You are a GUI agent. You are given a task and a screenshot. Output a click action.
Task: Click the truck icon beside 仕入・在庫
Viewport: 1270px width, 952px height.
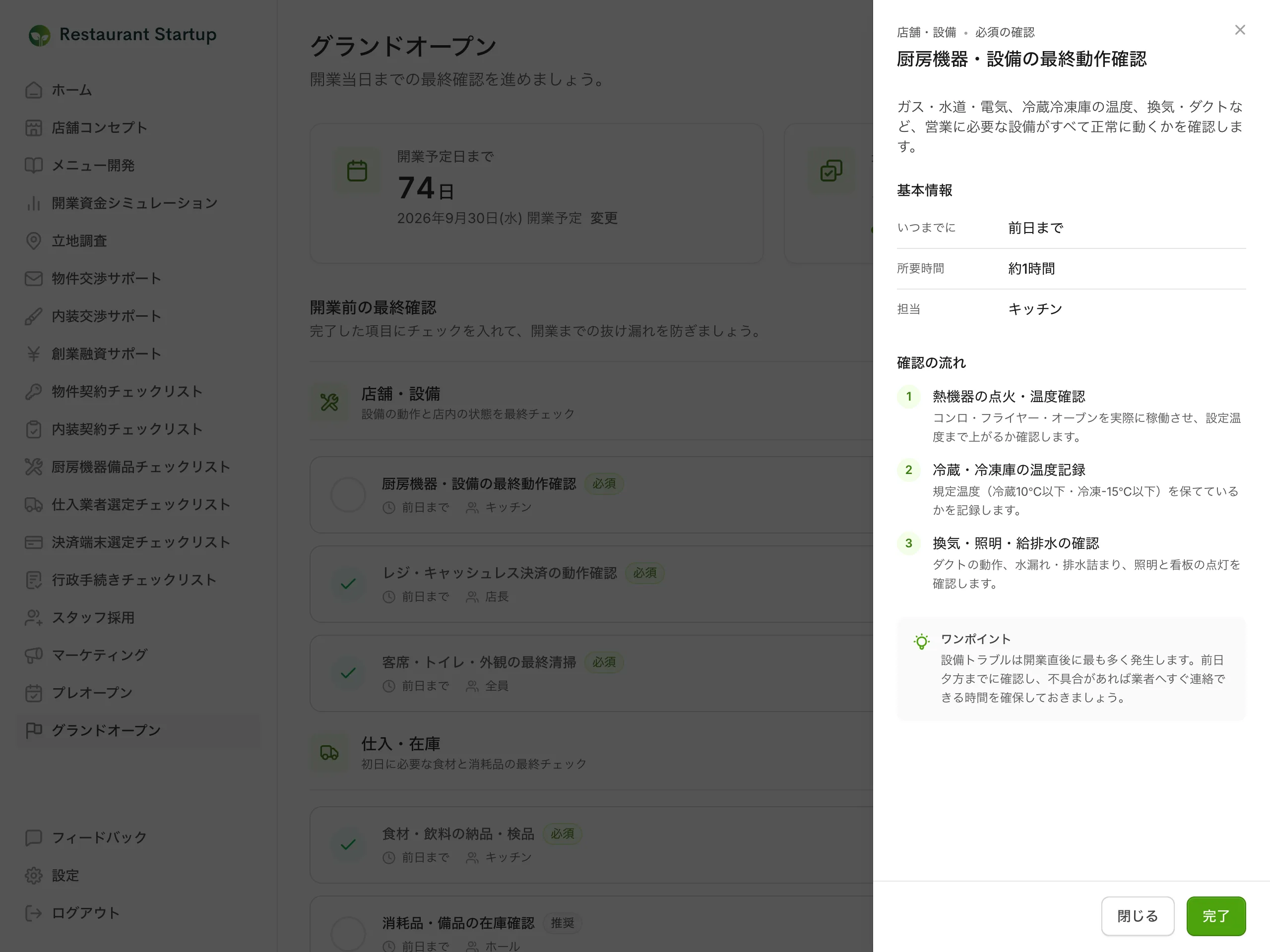[329, 752]
